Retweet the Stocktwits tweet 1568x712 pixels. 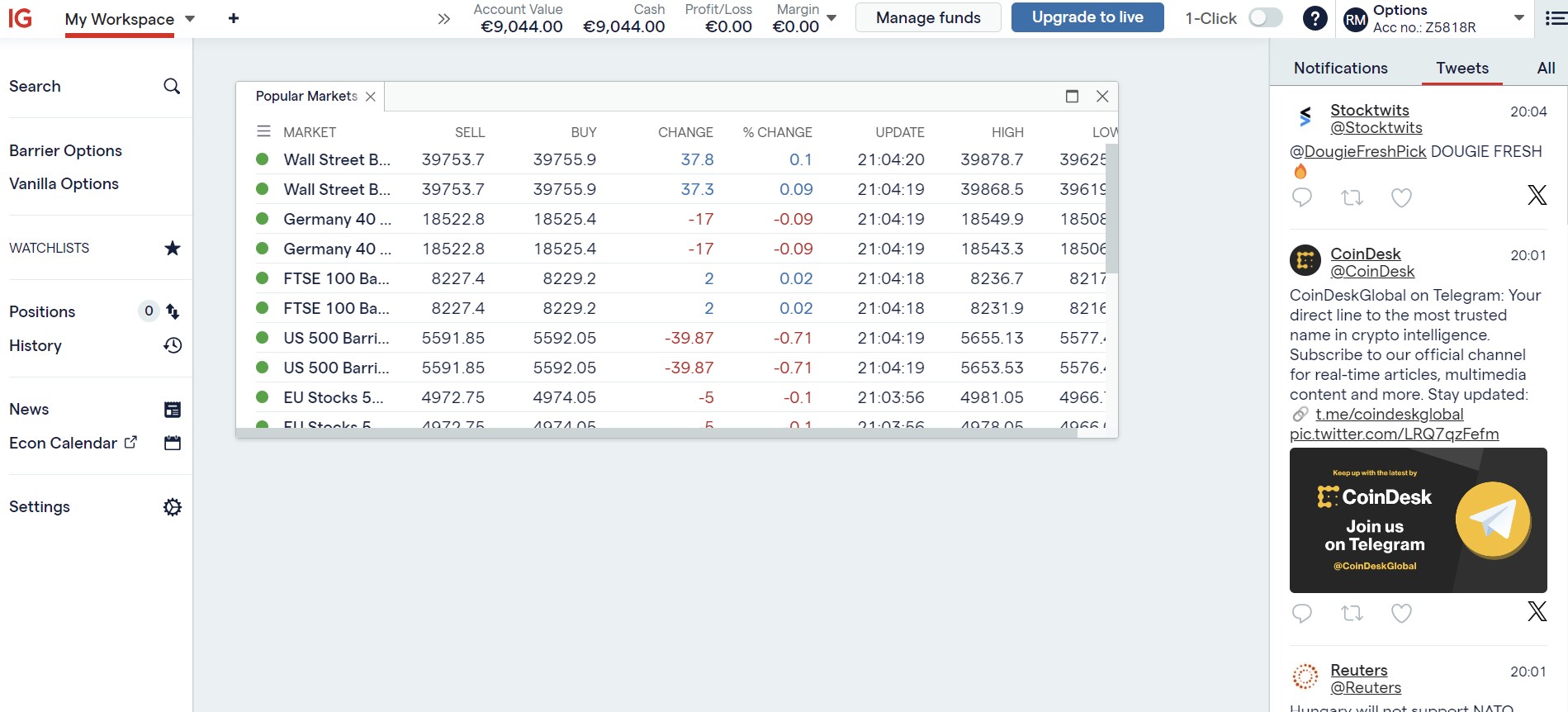pyautogui.click(x=1352, y=197)
